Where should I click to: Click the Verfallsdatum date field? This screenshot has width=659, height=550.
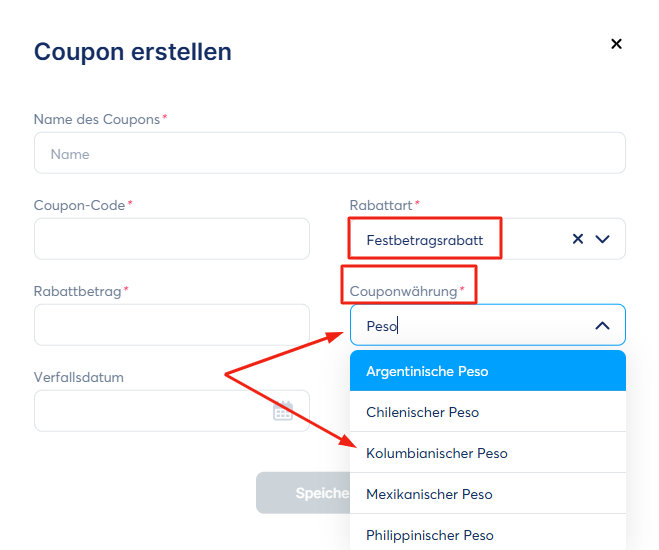(x=172, y=411)
